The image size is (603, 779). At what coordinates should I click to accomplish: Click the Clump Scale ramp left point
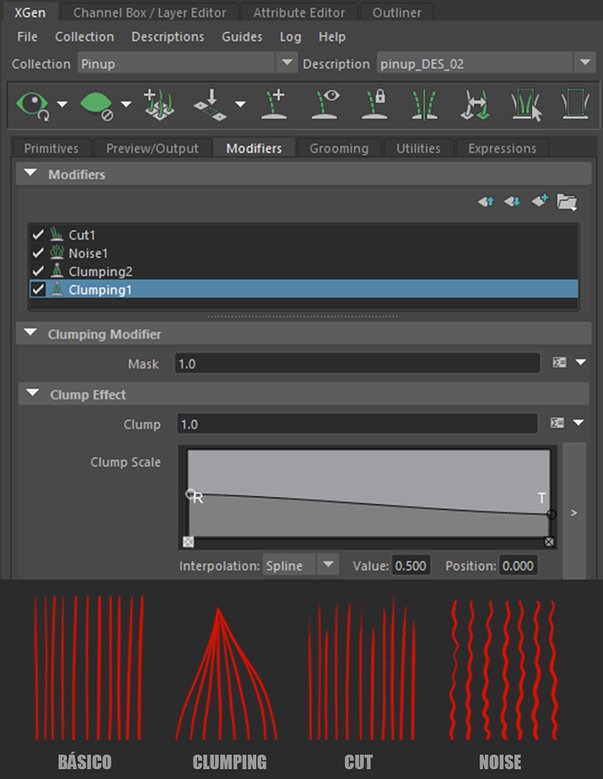[x=191, y=493]
